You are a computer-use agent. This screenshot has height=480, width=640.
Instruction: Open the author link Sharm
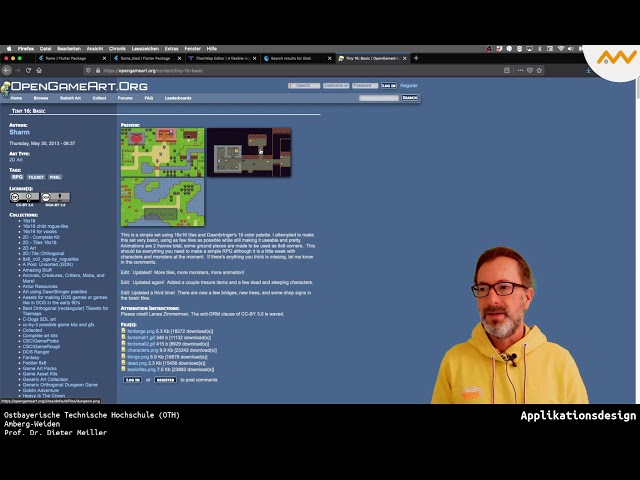20,132
